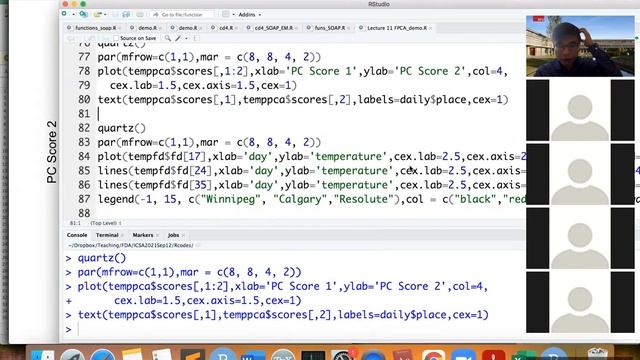The image size is (640, 360).
Task: Click the 81:1 cursor position indicator
Action: (x=75, y=223)
